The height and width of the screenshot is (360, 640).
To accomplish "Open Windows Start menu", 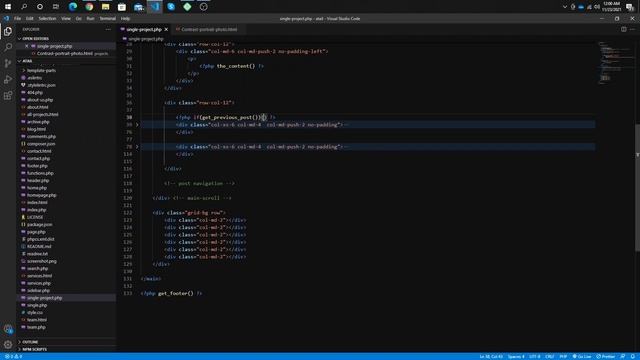I will pyautogui.click(x=8, y=7).
